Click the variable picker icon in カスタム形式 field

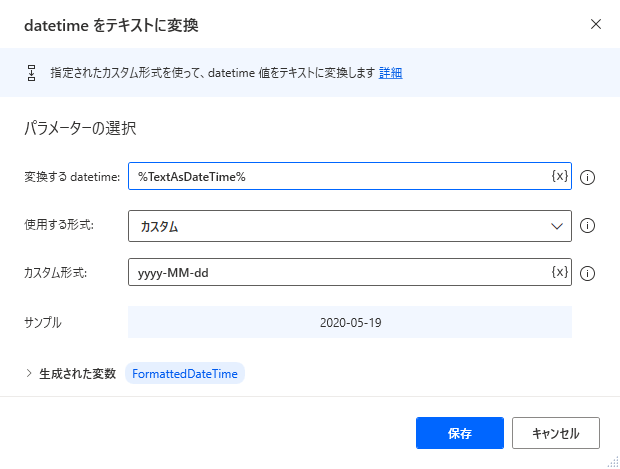pos(559,272)
